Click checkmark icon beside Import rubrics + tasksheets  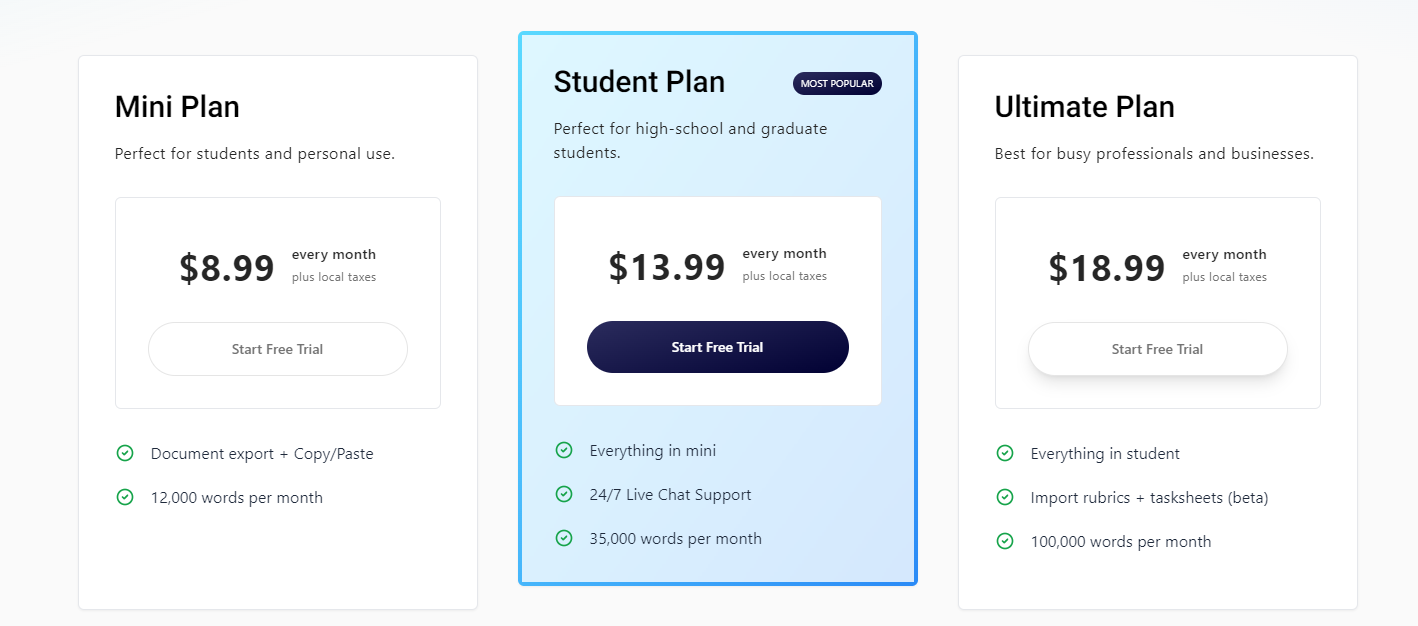point(1005,497)
